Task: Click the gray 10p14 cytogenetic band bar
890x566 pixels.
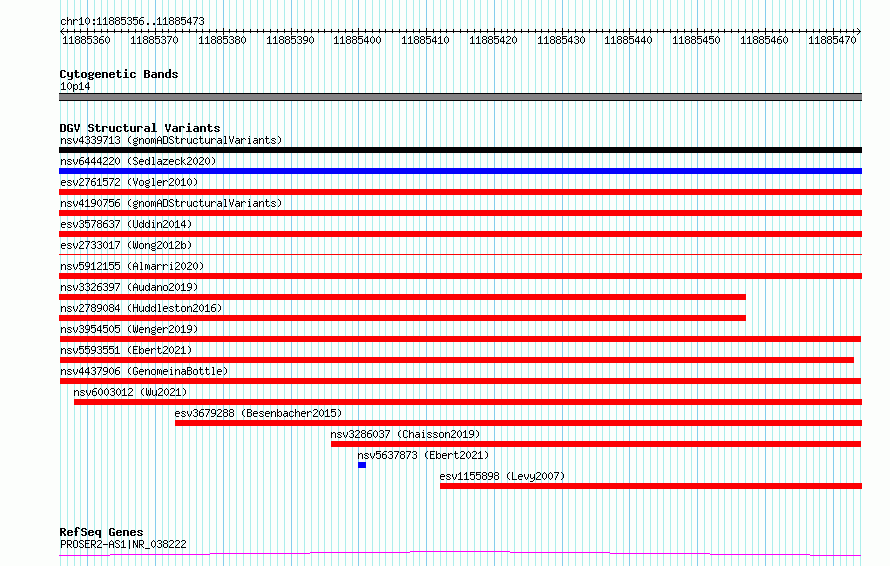Action: point(460,97)
